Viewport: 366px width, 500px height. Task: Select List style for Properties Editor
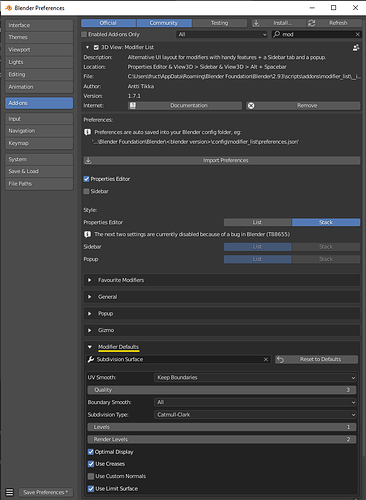point(257,222)
